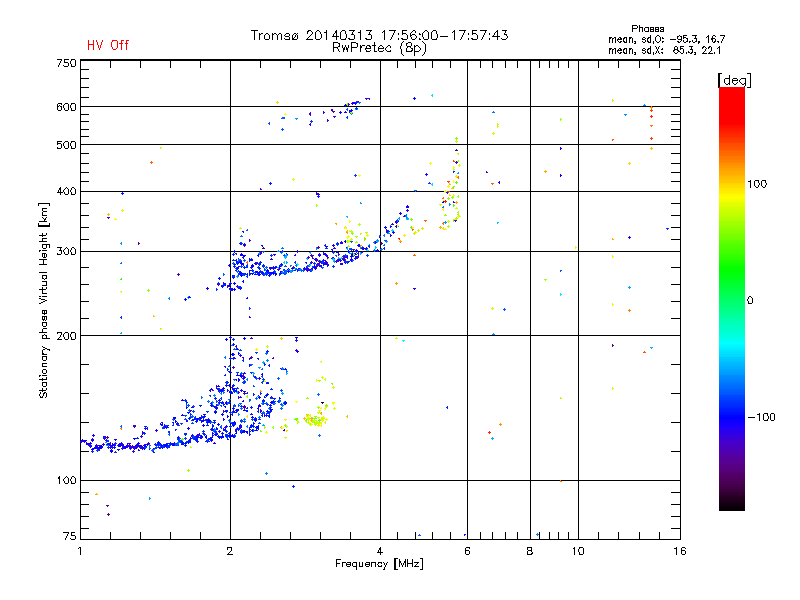Click the 'mean, sd,O: -95.3, 16.7' line

pyautogui.click(x=666, y=39)
